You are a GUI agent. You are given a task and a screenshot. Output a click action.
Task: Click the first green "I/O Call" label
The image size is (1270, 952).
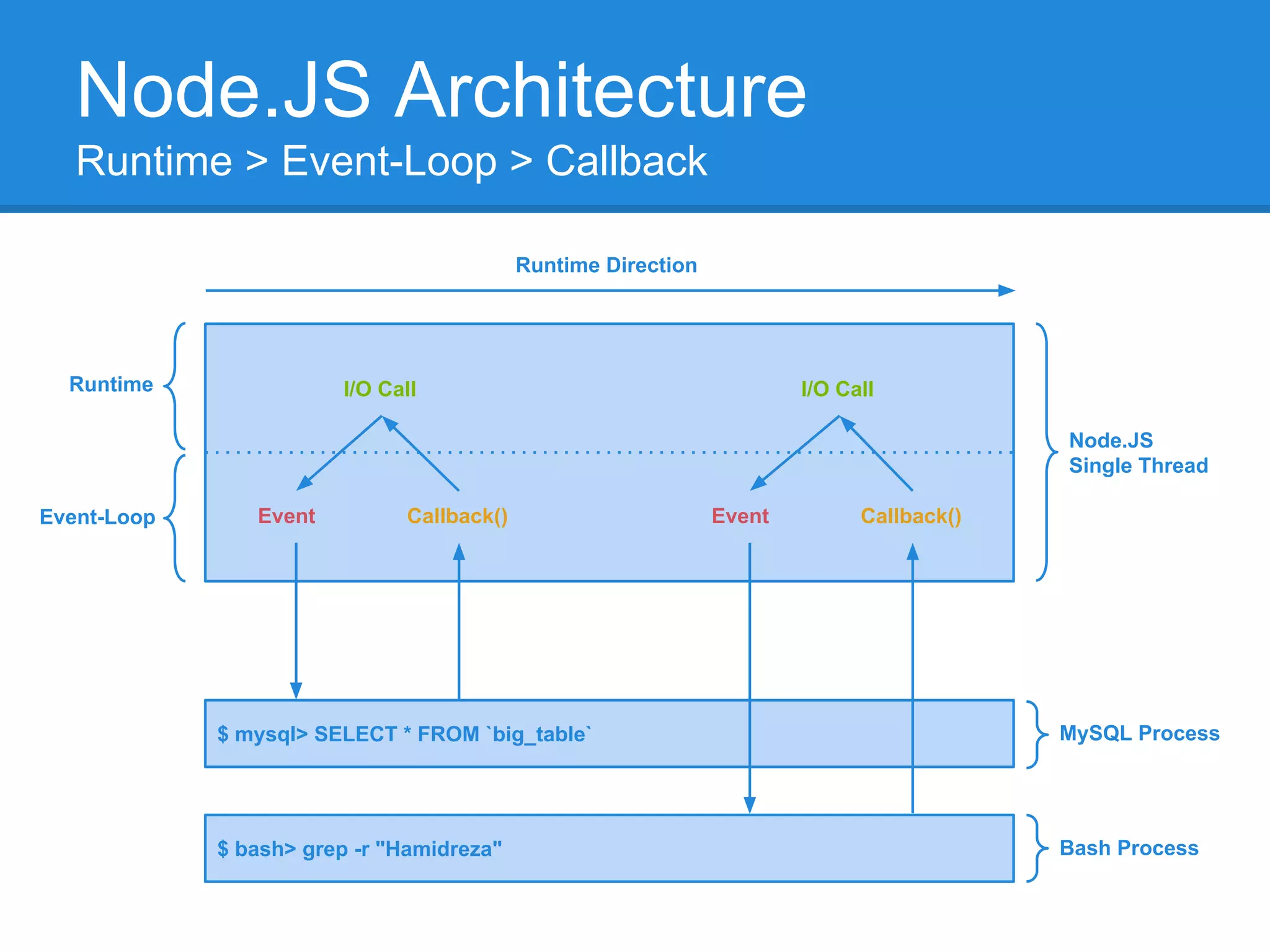(380, 389)
